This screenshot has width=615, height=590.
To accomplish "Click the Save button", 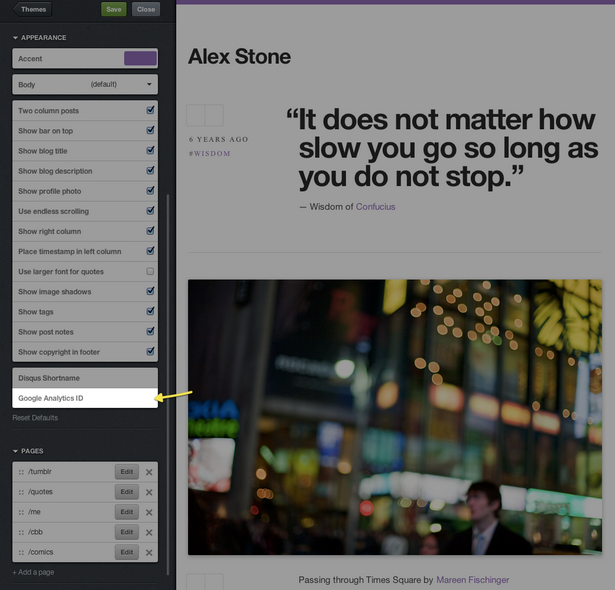I will (x=114, y=9).
